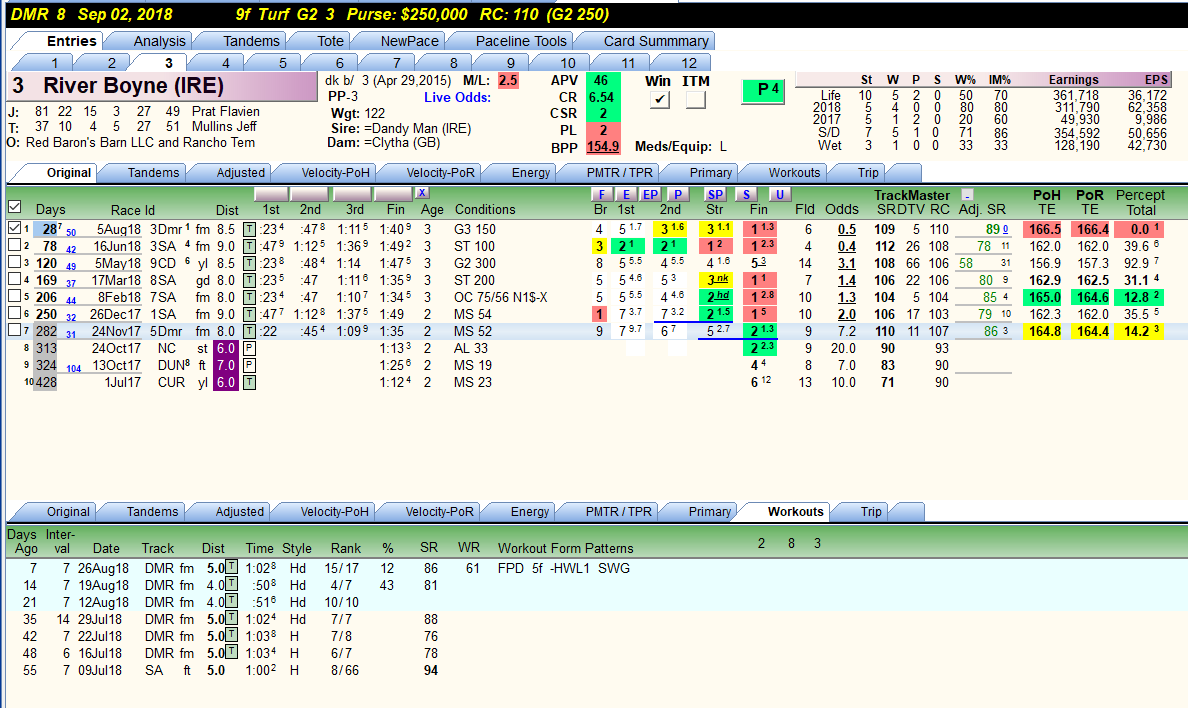Check the 24Nov17 paceline checkbox

[x=14, y=330]
